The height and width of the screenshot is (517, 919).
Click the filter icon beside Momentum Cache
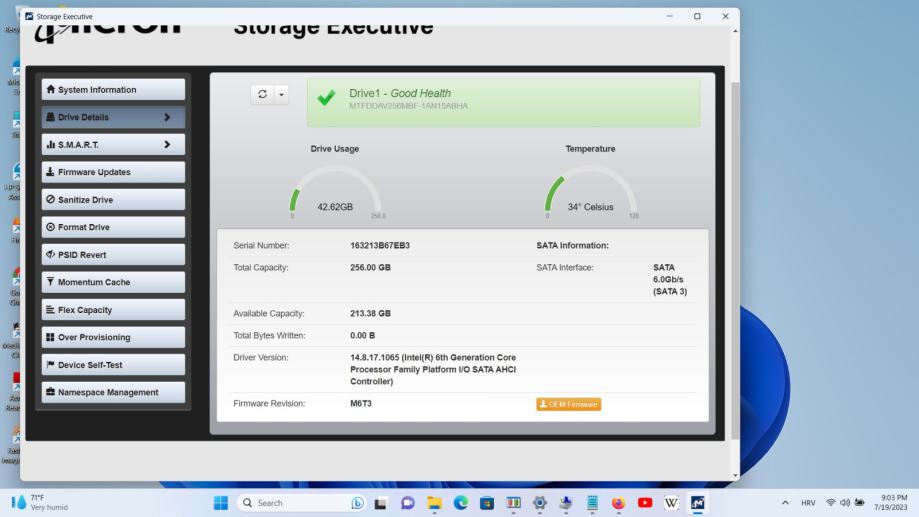[x=50, y=282]
